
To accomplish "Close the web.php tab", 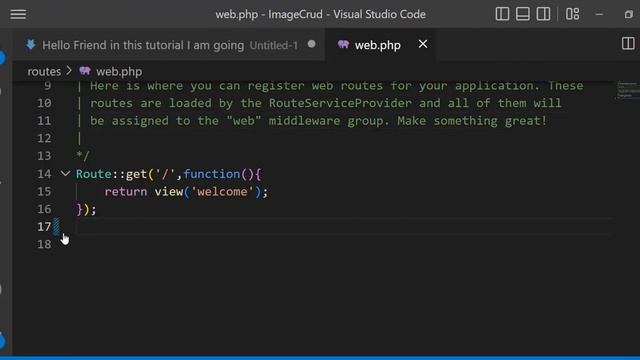I will pyautogui.click(x=423, y=44).
